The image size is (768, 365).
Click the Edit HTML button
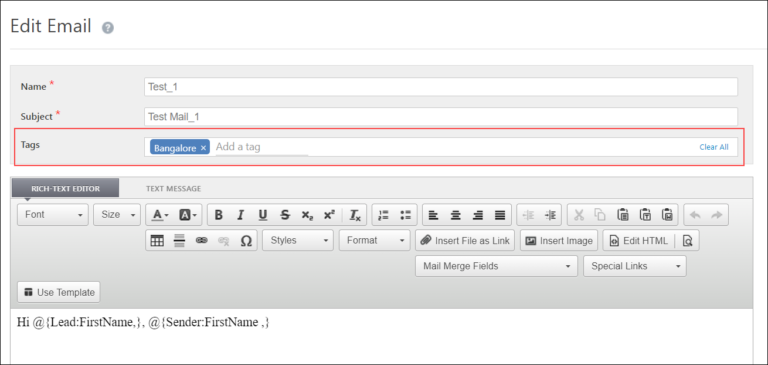click(x=639, y=241)
